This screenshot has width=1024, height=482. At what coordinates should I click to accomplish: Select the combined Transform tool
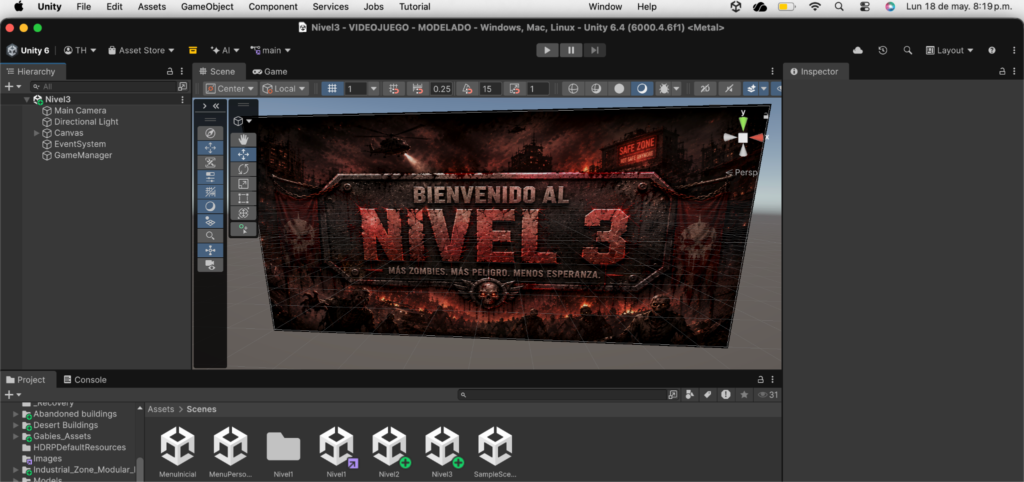244,213
